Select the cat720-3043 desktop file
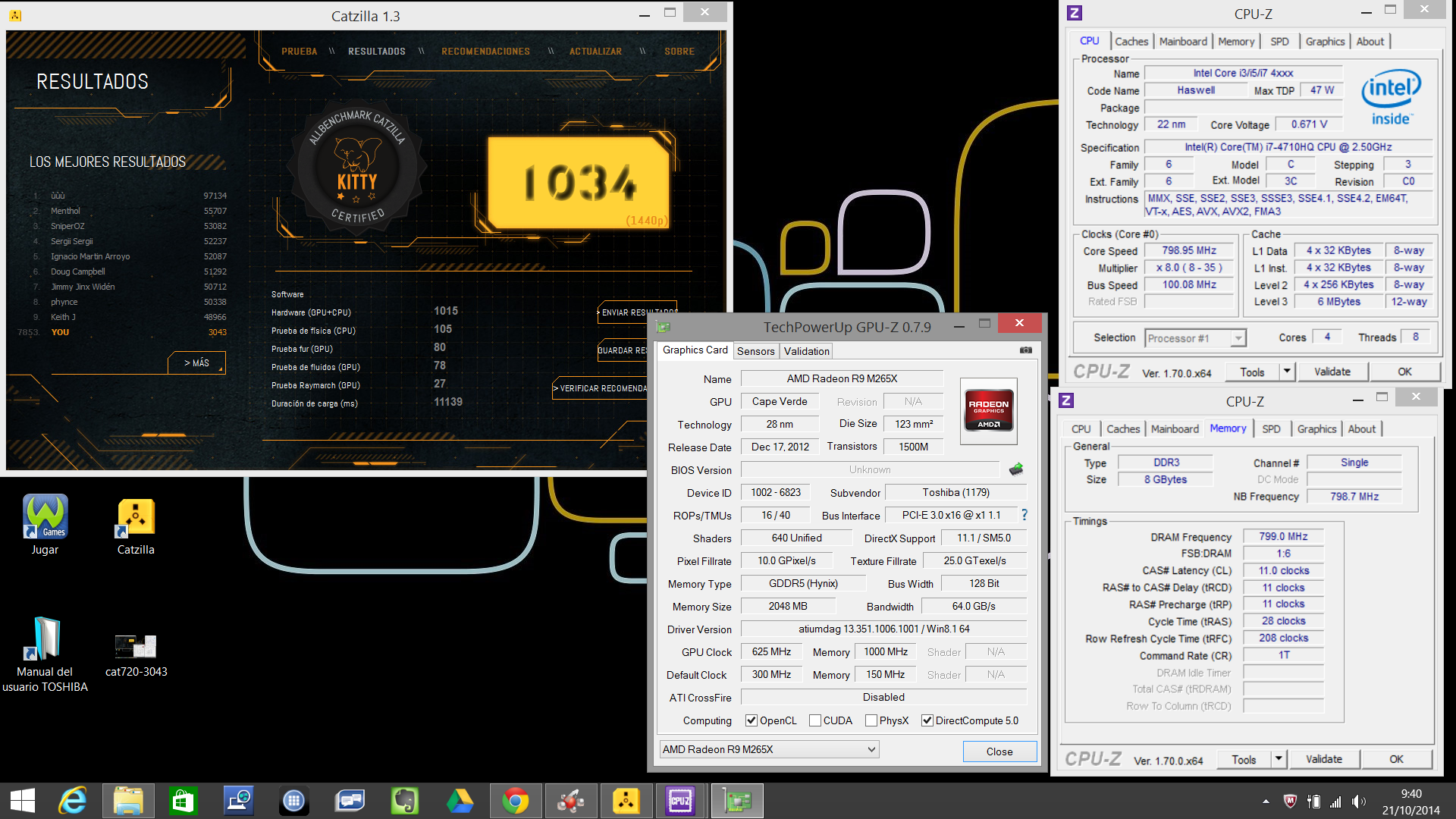The image size is (1456, 819). pos(136,655)
